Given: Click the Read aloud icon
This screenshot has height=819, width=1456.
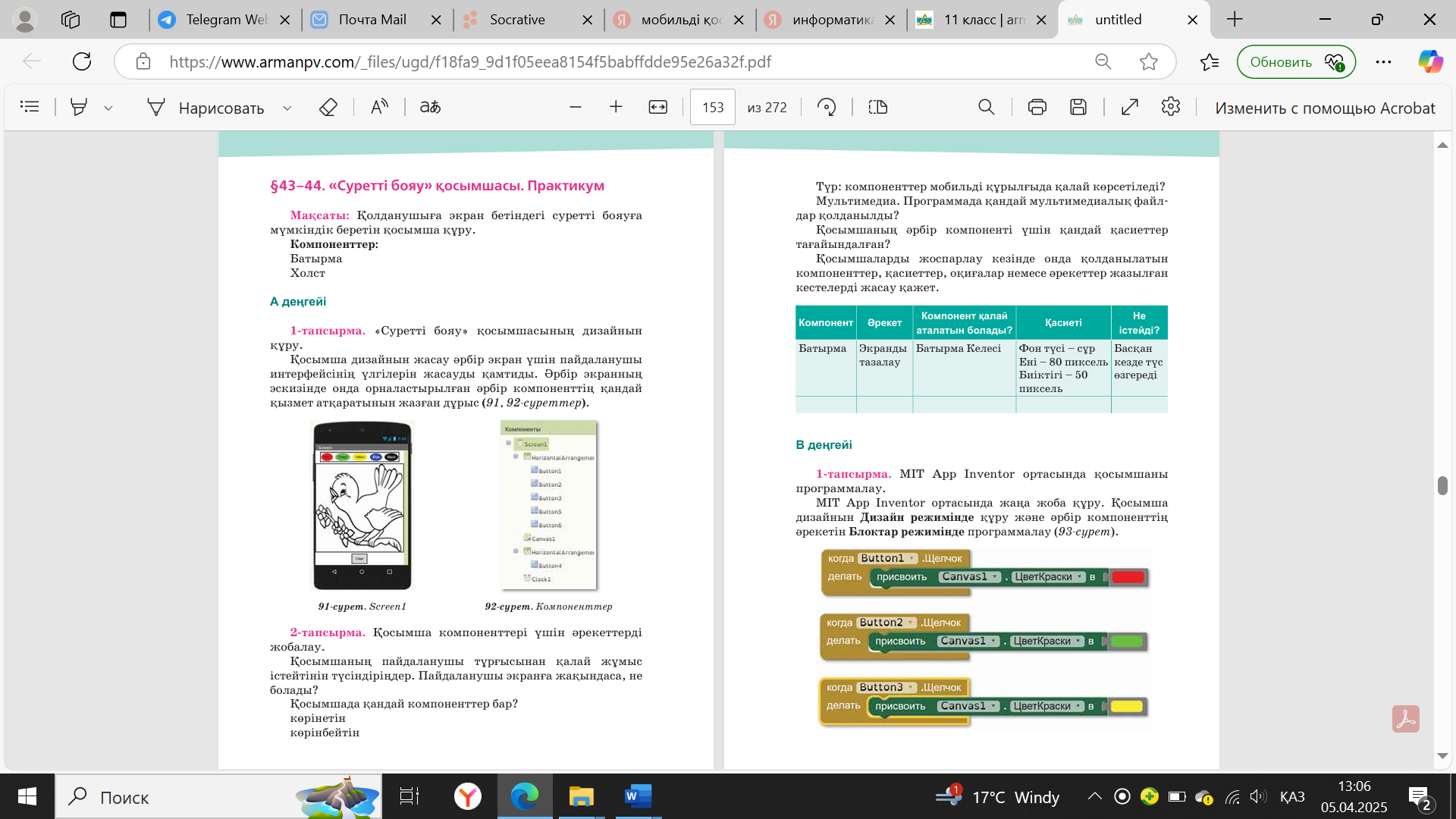Looking at the screenshot, I should [379, 107].
